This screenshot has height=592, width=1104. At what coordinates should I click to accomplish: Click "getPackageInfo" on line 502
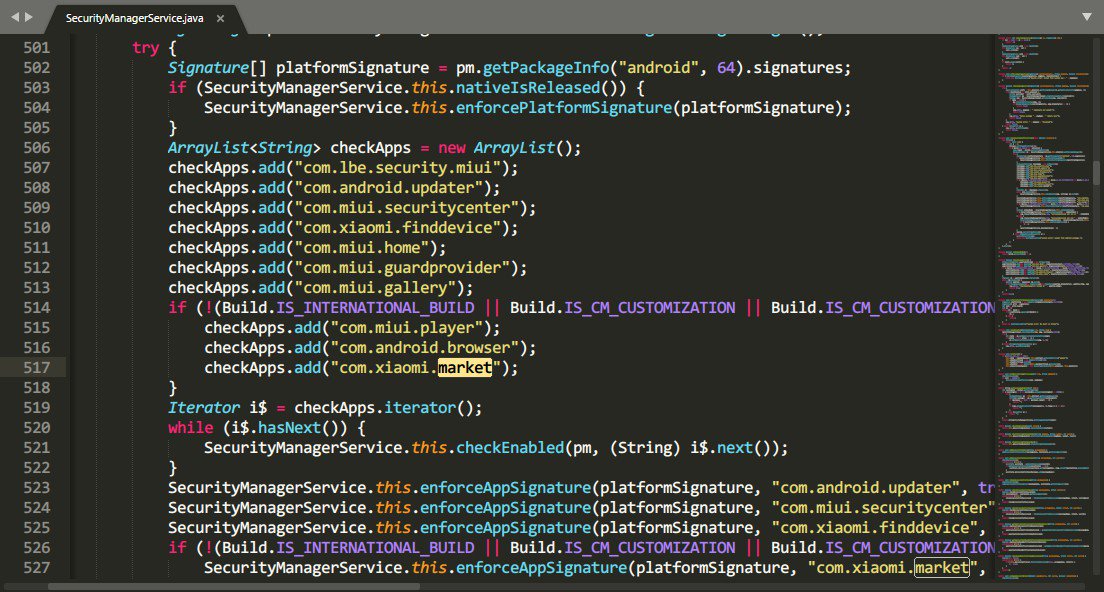click(546, 68)
